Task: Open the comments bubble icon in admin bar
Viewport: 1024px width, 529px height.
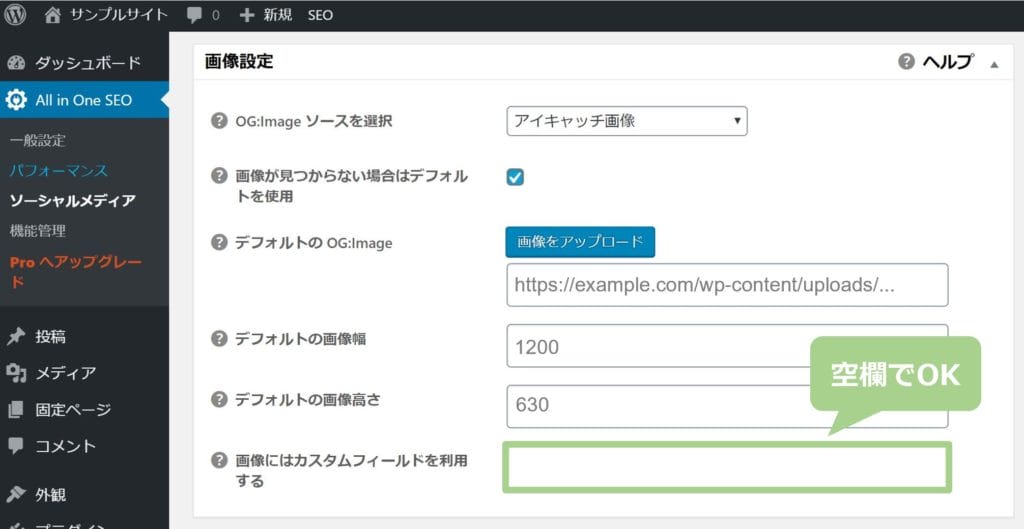Action: coord(194,15)
